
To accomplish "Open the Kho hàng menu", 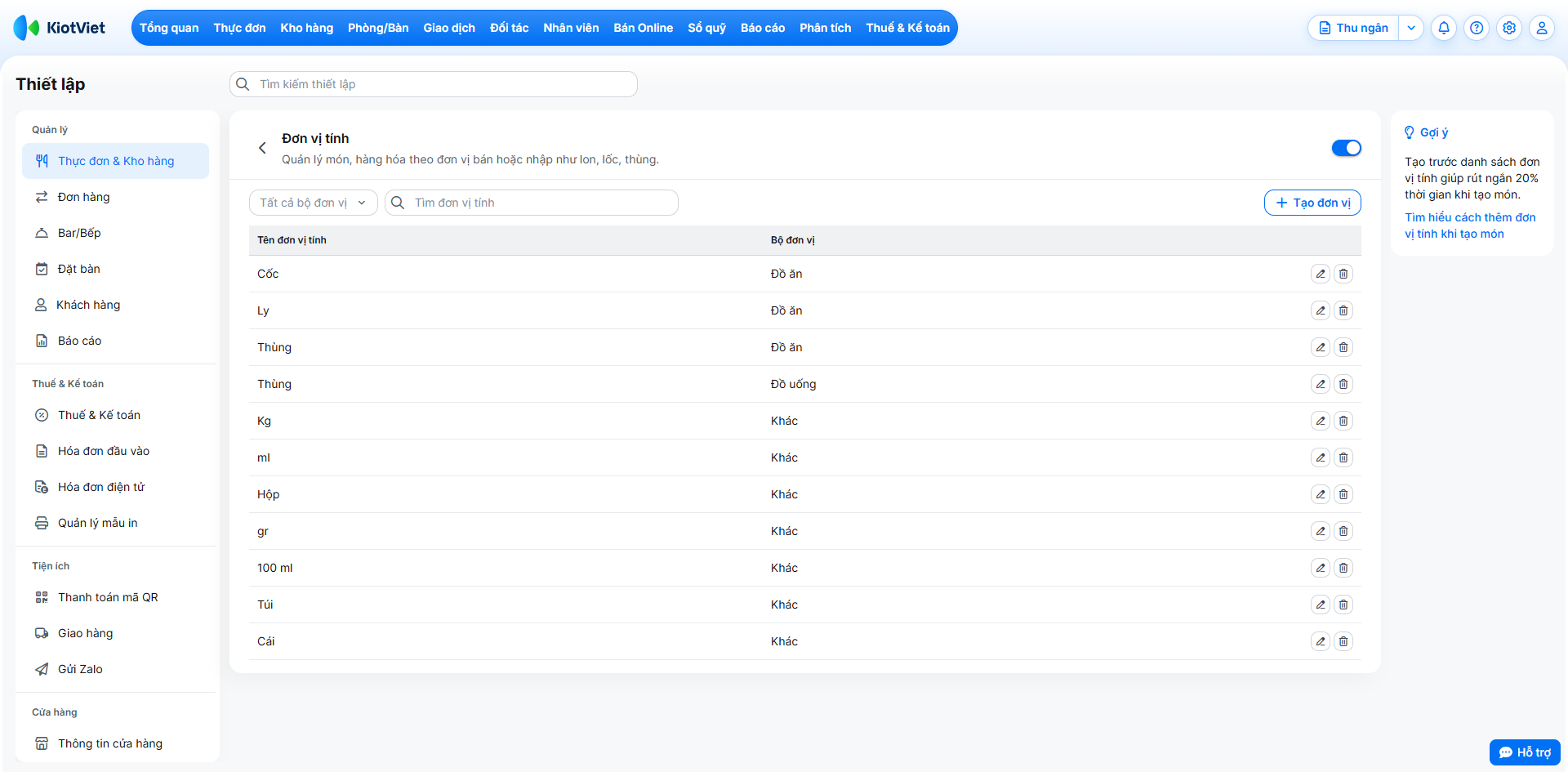I will click(307, 28).
